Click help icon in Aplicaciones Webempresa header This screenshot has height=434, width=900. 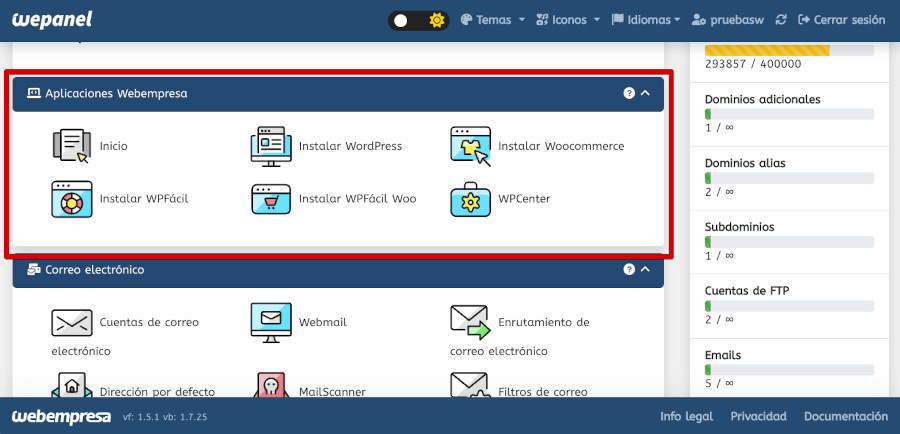(x=629, y=93)
